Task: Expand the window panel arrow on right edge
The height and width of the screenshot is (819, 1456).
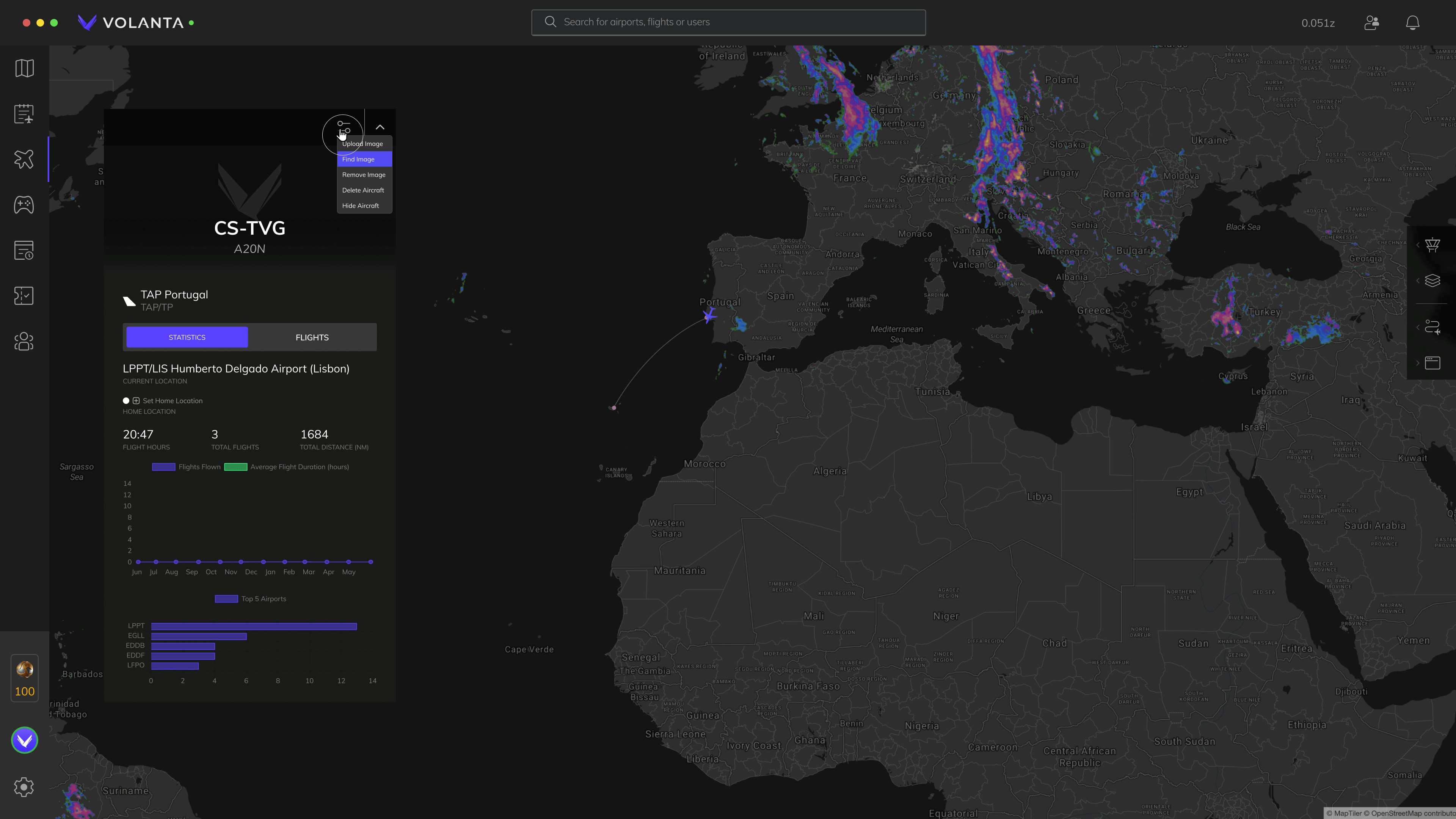Action: (1418, 363)
